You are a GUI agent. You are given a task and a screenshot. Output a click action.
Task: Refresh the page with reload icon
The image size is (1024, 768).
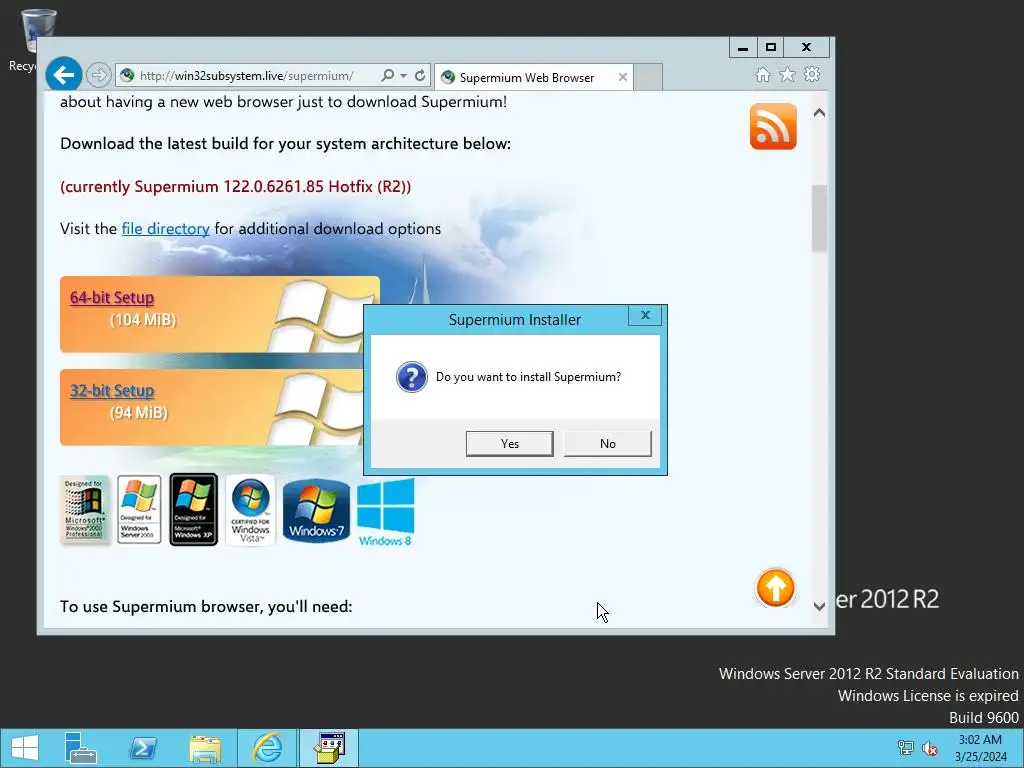coord(420,76)
